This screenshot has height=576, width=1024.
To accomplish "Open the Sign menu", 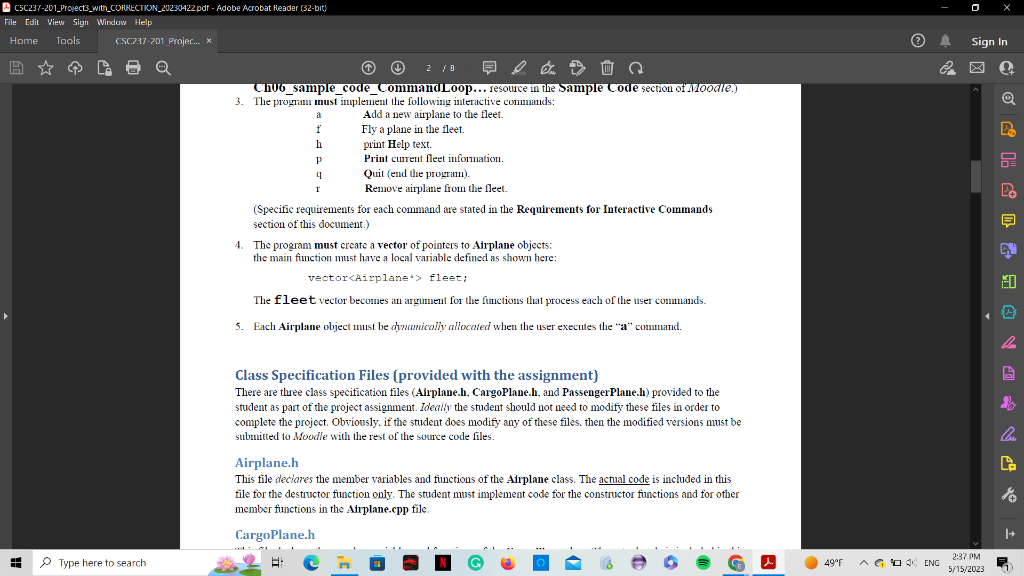I will pos(80,22).
